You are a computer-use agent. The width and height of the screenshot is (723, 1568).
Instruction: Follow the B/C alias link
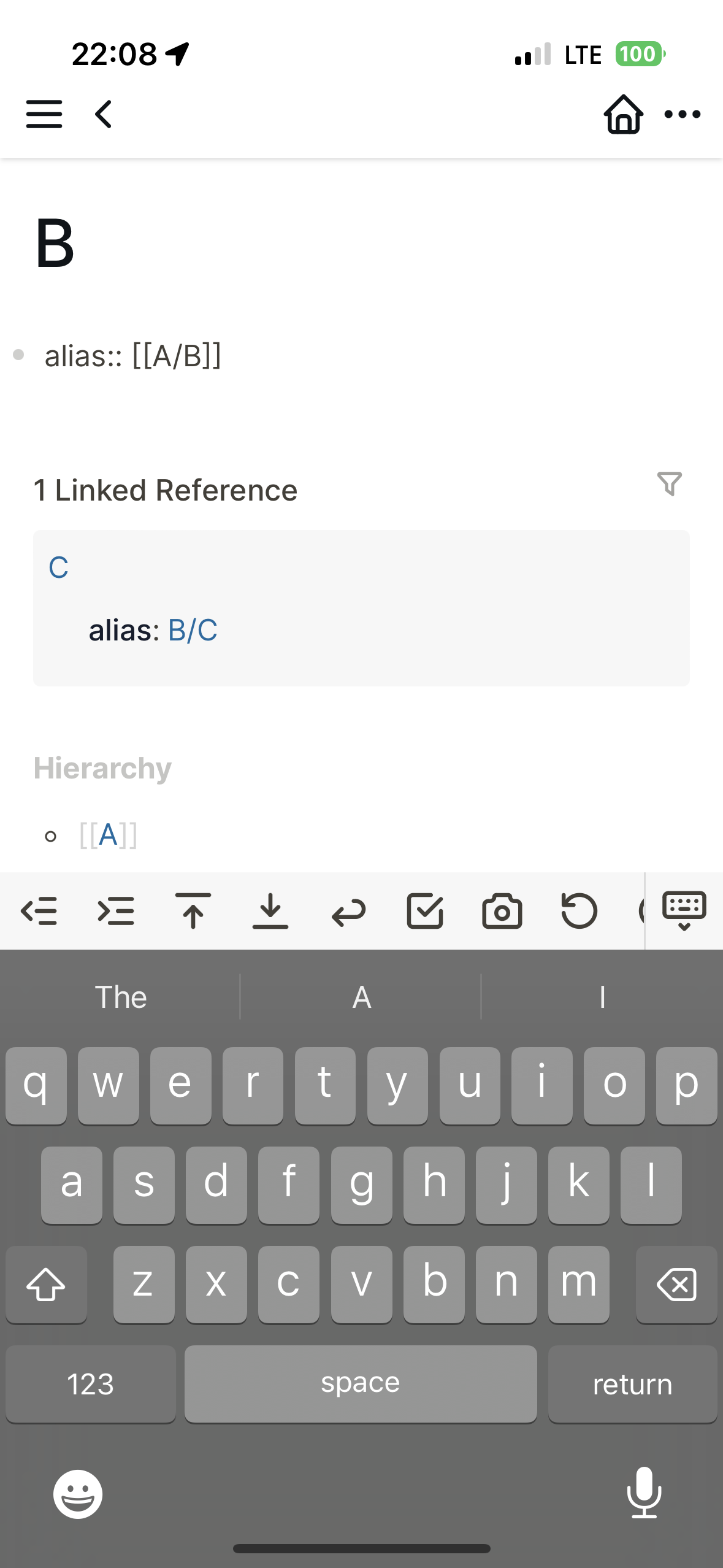click(193, 631)
